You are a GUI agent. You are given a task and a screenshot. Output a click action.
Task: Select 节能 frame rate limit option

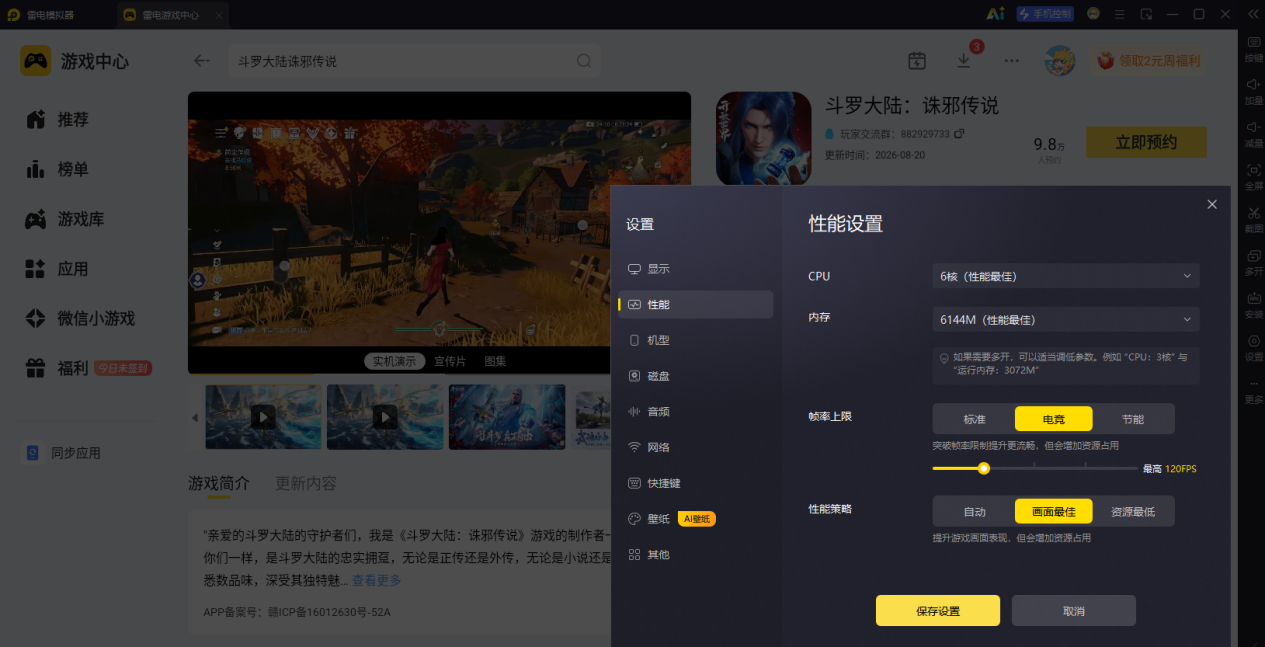pos(1133,419)
